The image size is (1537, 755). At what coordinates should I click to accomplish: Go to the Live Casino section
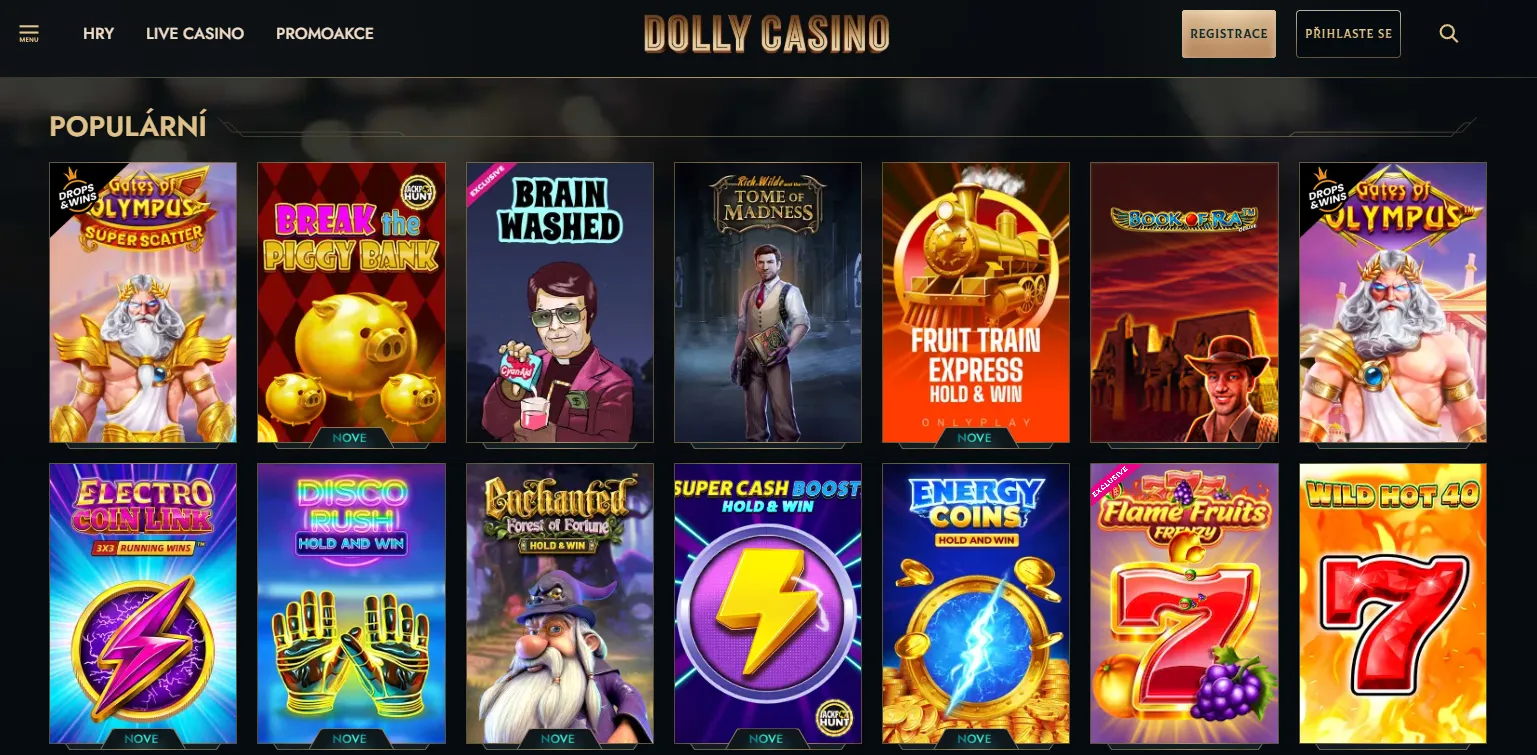(195, 34)
